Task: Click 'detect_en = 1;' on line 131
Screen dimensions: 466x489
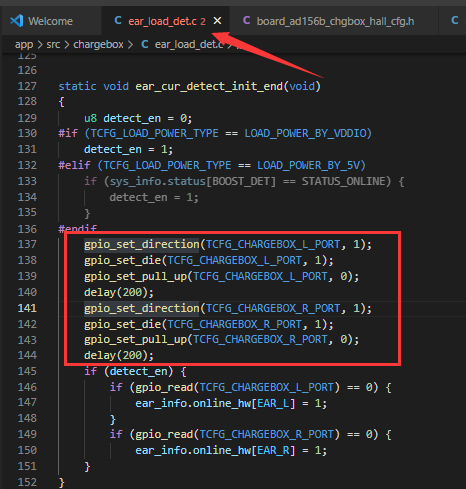Action: tap(128, 149)
